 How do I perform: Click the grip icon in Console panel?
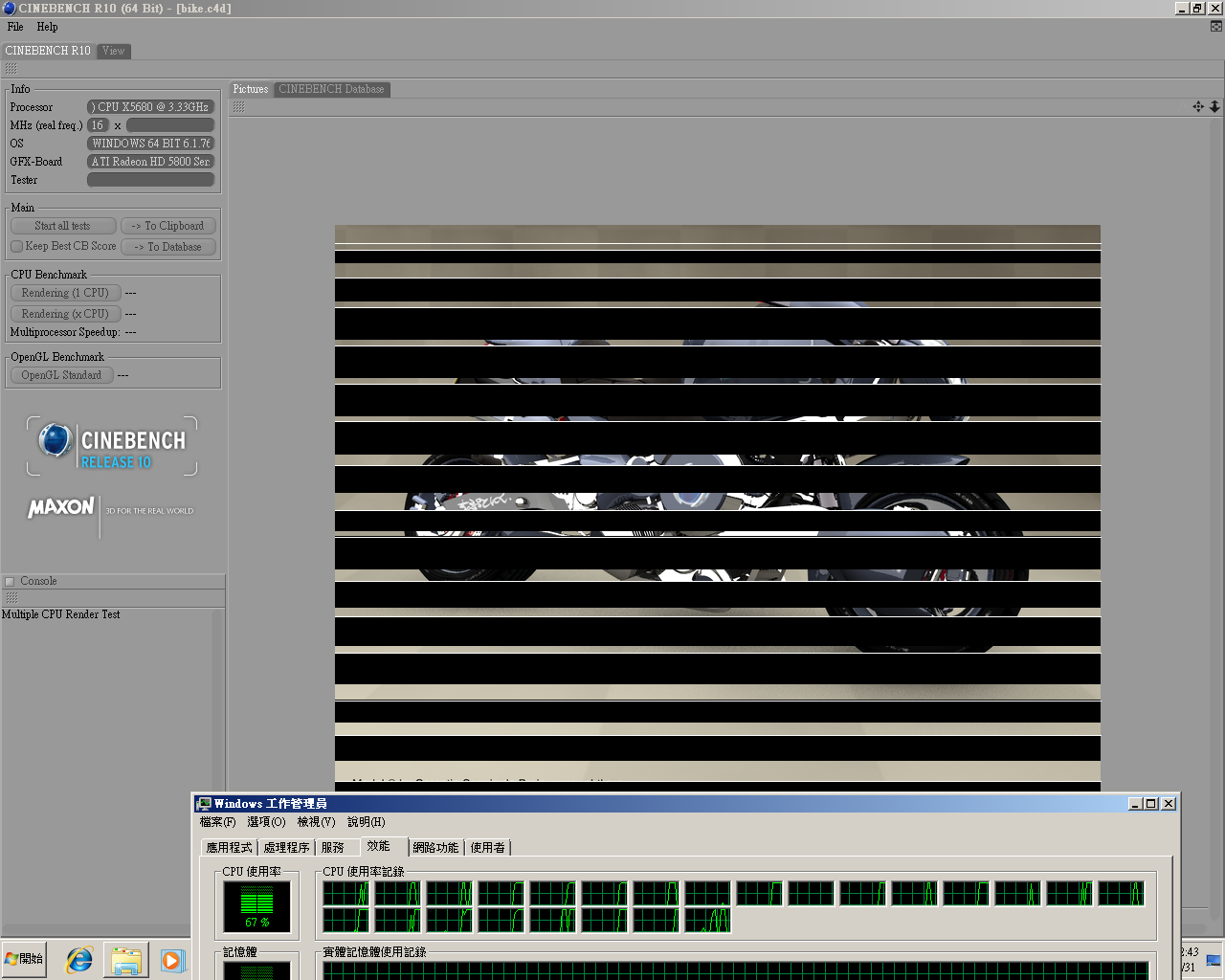click(x=11, y=597)
